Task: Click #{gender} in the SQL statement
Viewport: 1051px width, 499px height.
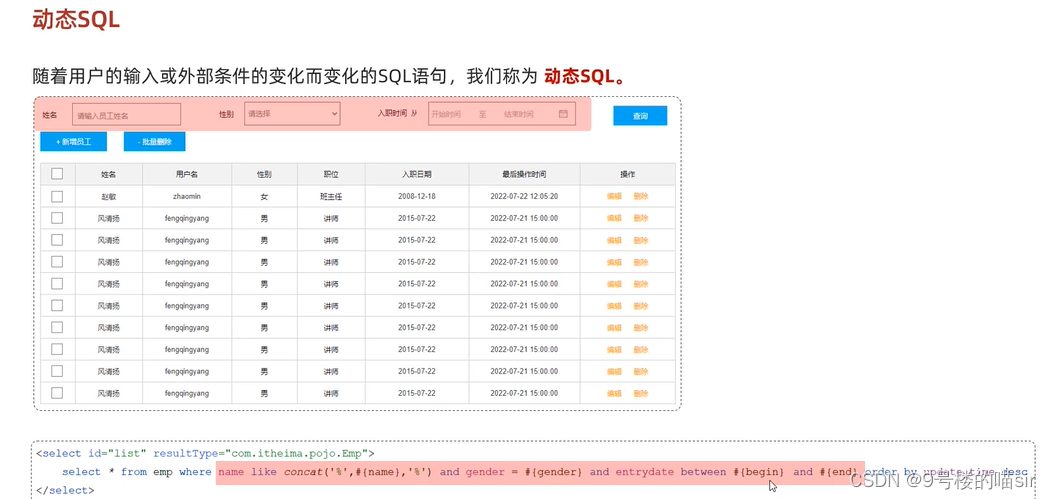Action: [555, 472]
